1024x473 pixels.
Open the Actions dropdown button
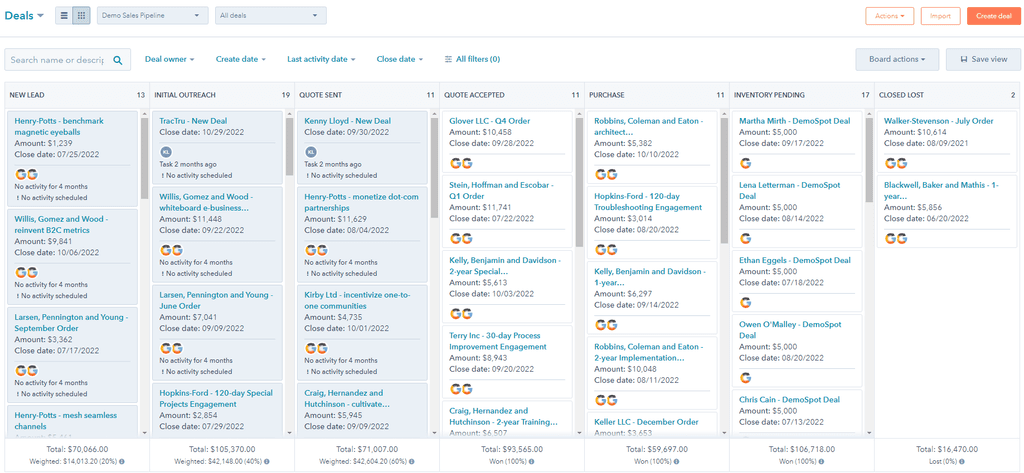(889, 16)
